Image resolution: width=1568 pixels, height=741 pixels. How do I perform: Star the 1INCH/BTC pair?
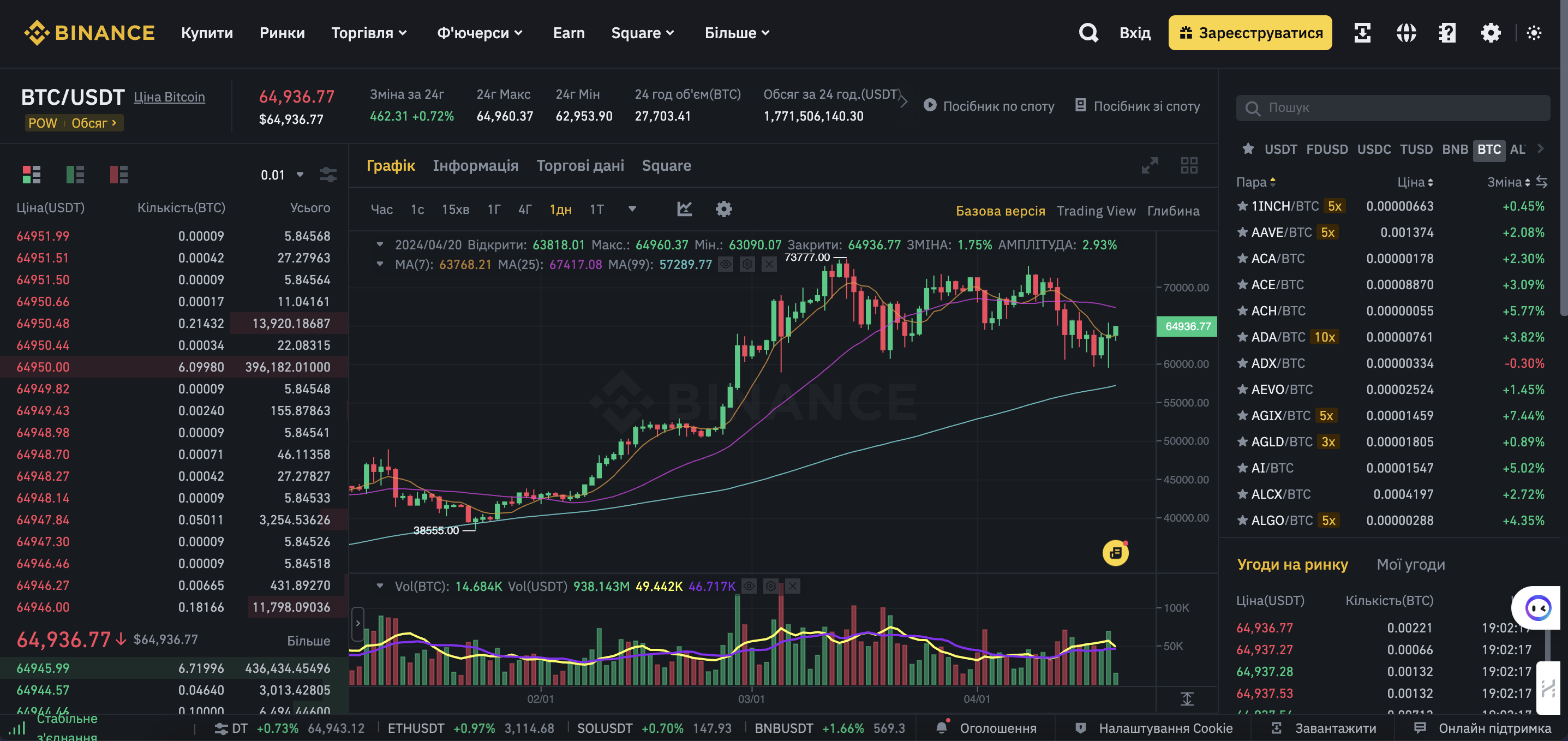point(1242,206)
